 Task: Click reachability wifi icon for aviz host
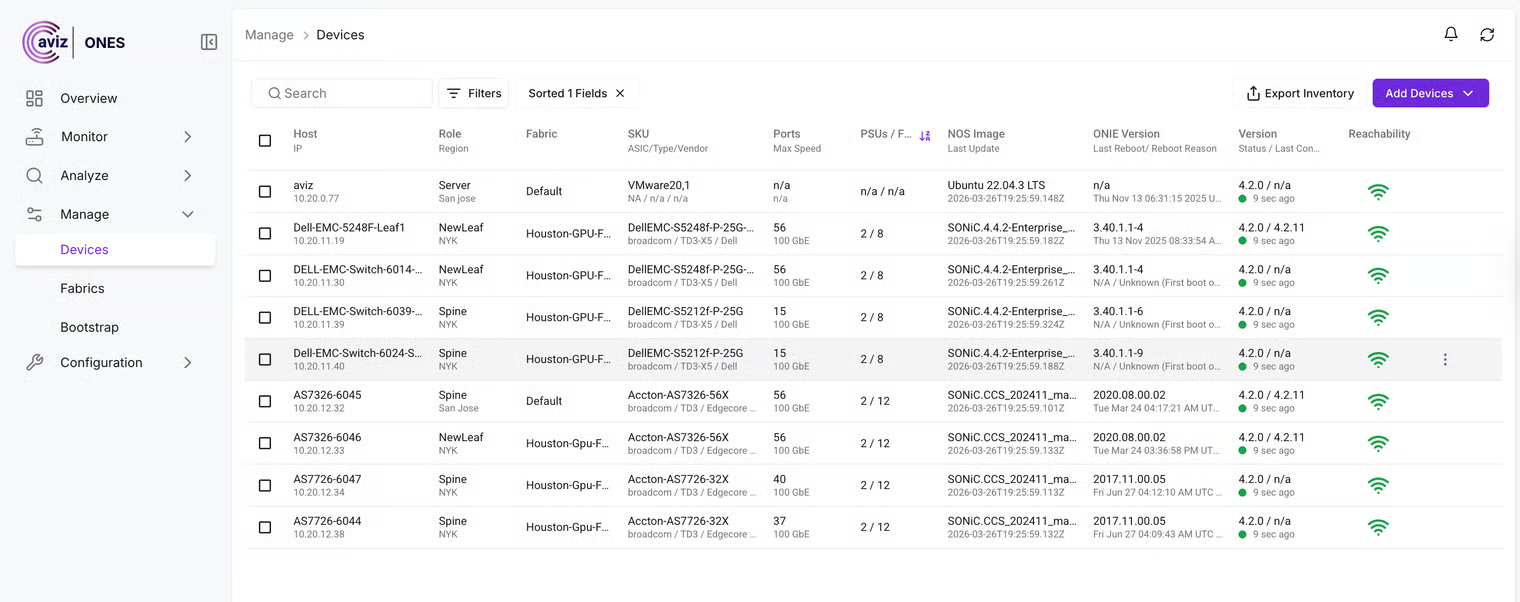(1378, 192)
